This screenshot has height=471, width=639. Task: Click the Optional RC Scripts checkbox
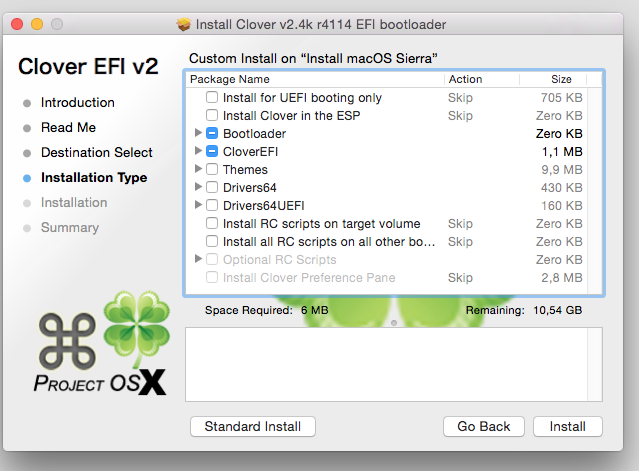(x=212, y=259)
